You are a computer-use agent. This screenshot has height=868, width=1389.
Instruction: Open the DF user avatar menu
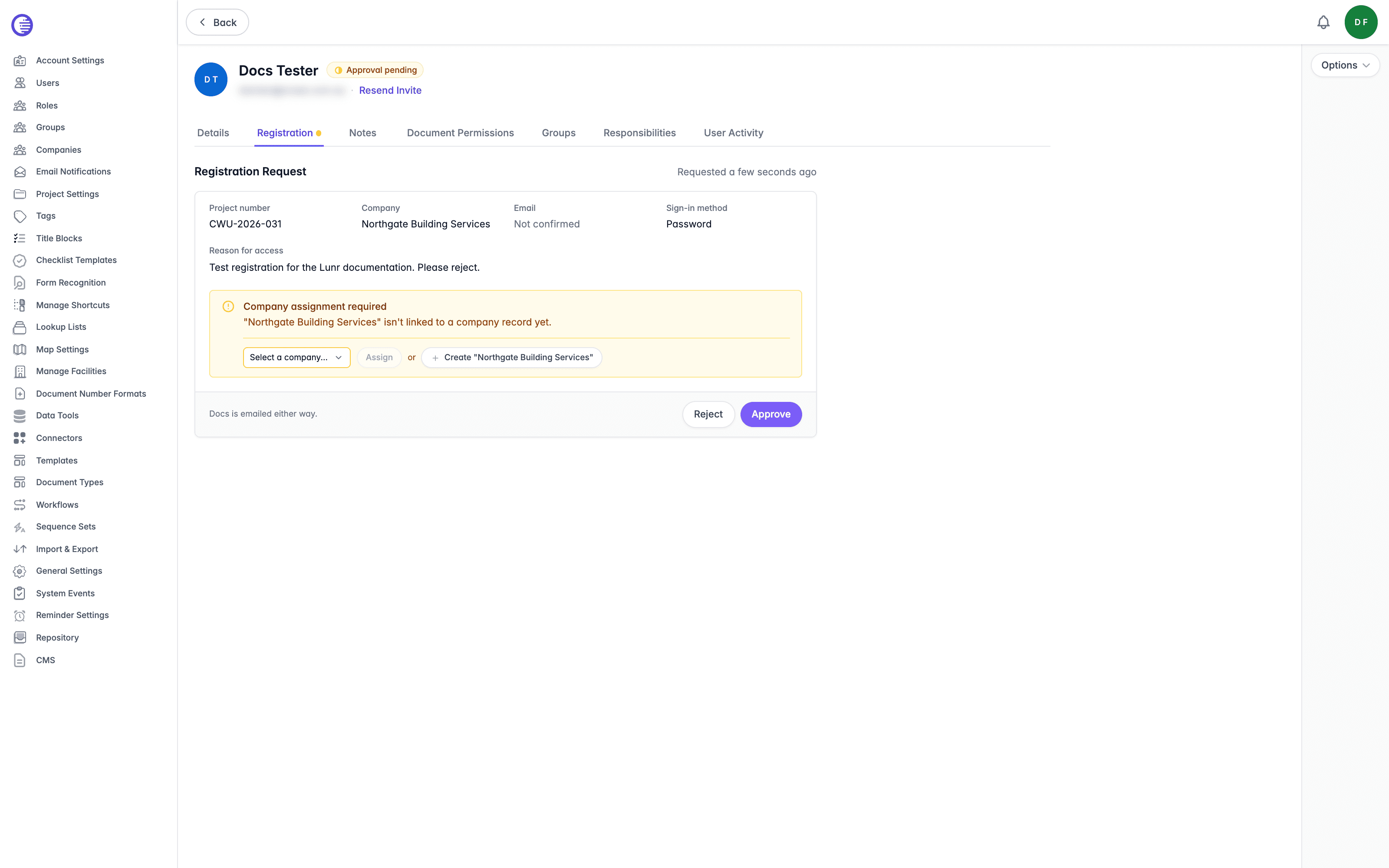pyautogui.click(x=1360, y=23)
